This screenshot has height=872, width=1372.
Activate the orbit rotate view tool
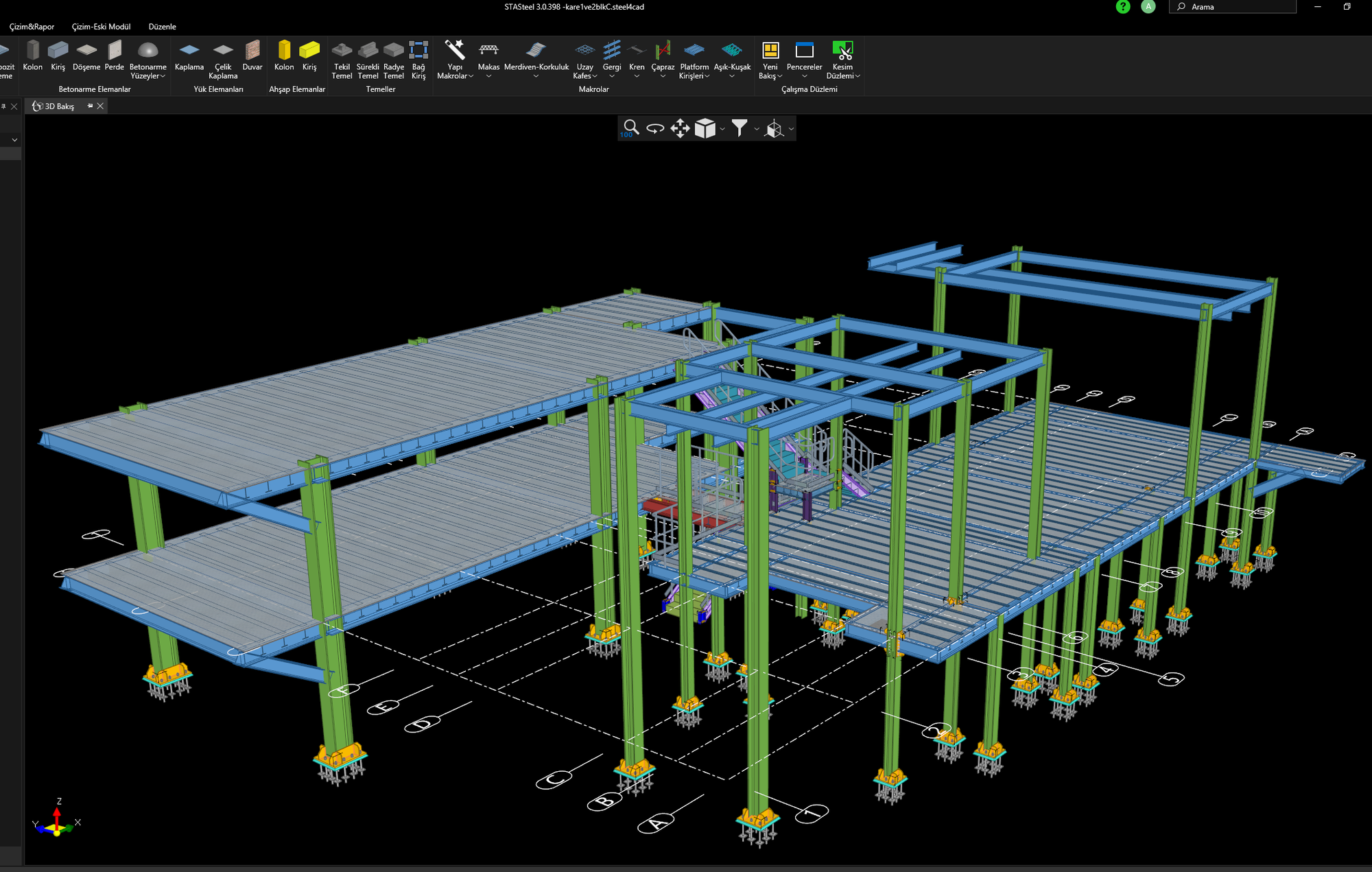coord(655,128)
